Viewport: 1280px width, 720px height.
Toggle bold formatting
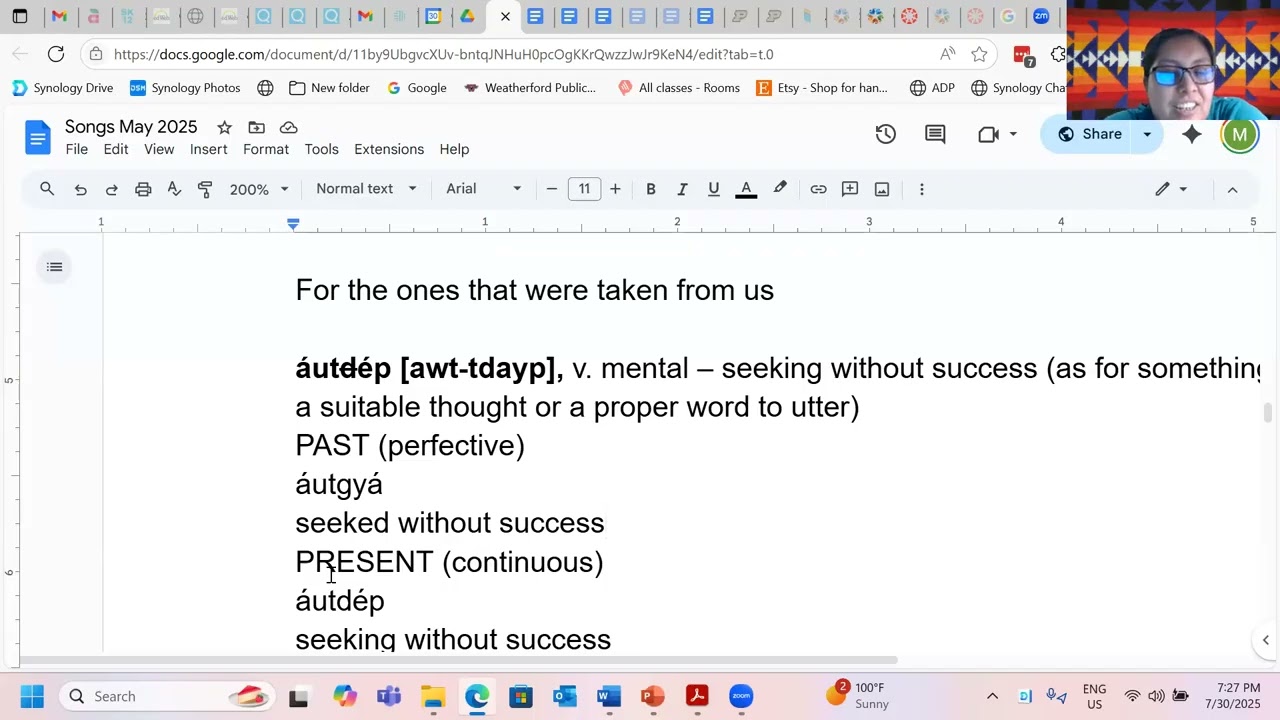(650, 189)
